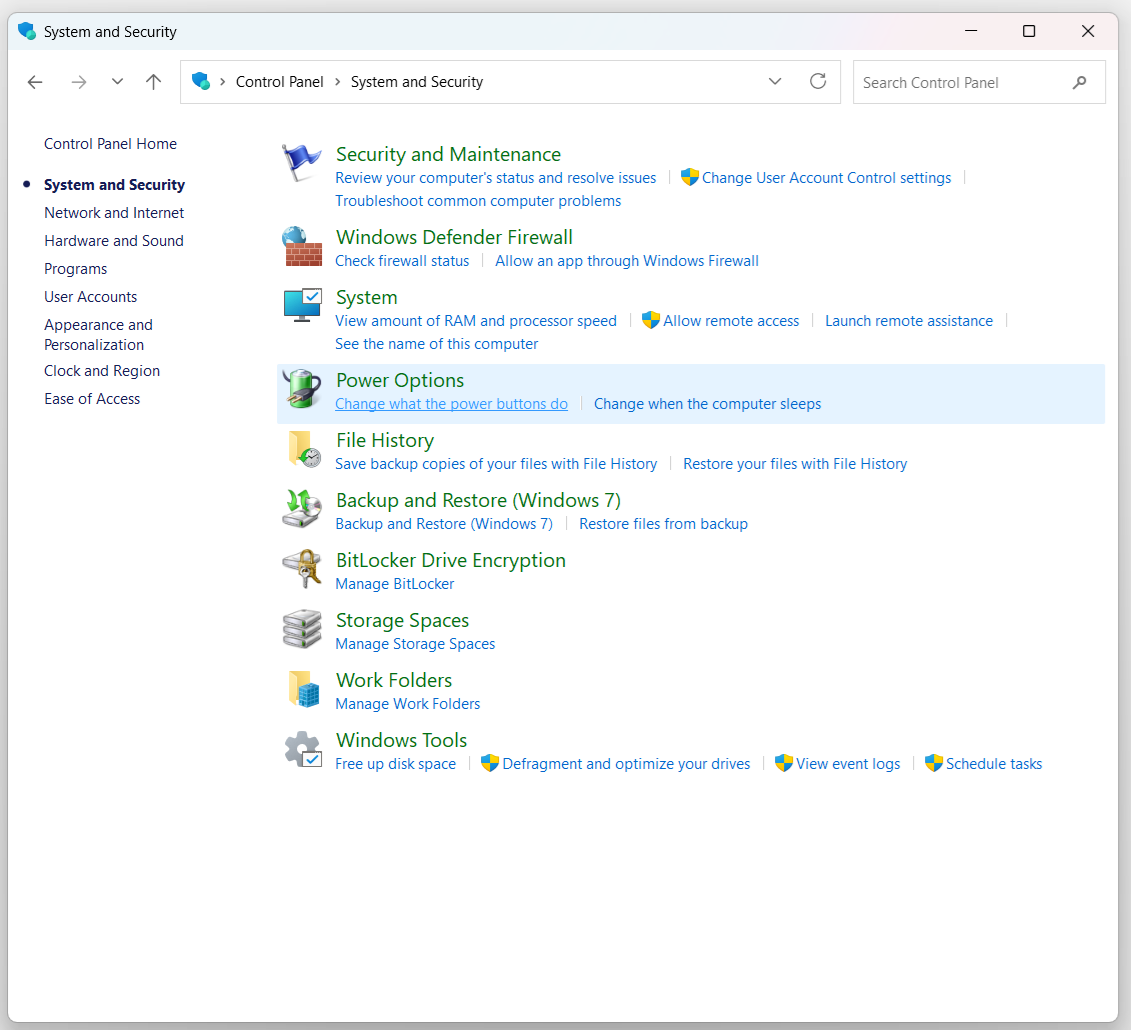Expand the address bar history dropdown
The image size is (1131, 1030).
[775, 82]
